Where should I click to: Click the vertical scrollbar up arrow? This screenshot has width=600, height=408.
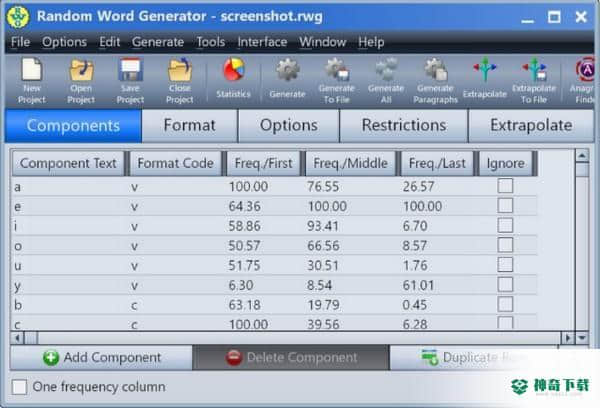click(x=582, y=156)
